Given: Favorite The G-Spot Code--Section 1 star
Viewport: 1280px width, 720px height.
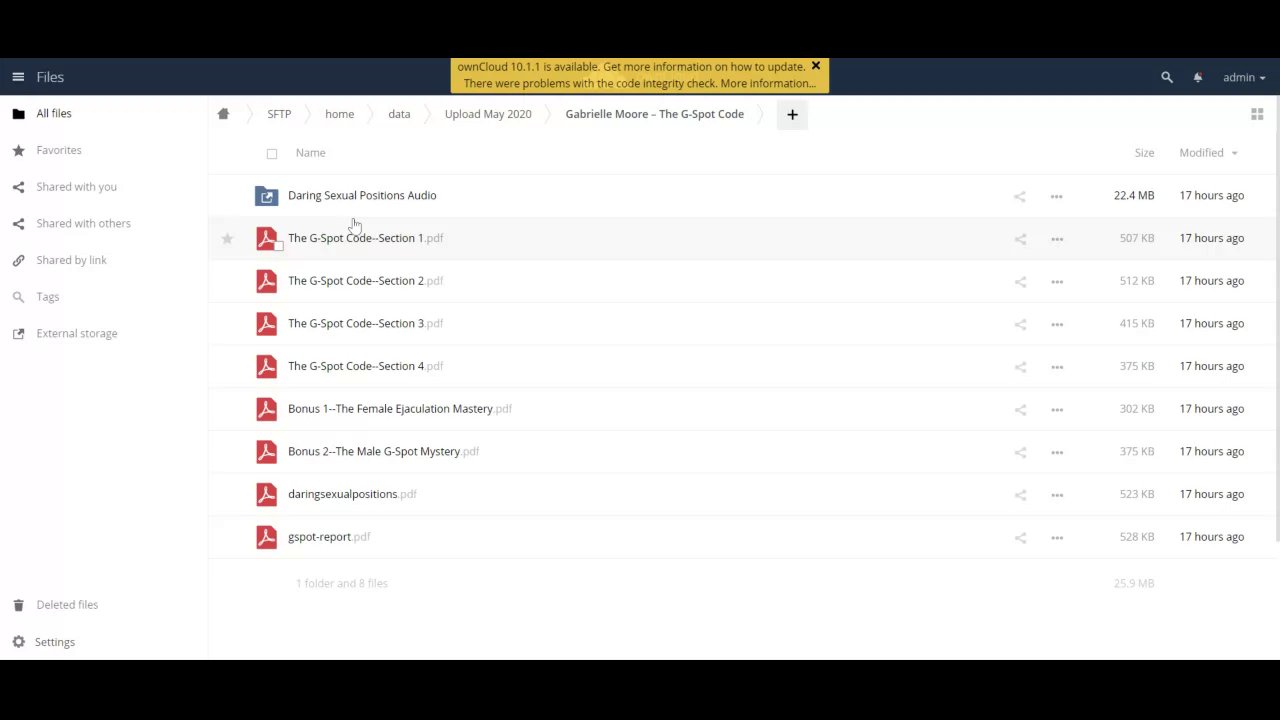Looking at the screenshot, I should tap(227, 238).
